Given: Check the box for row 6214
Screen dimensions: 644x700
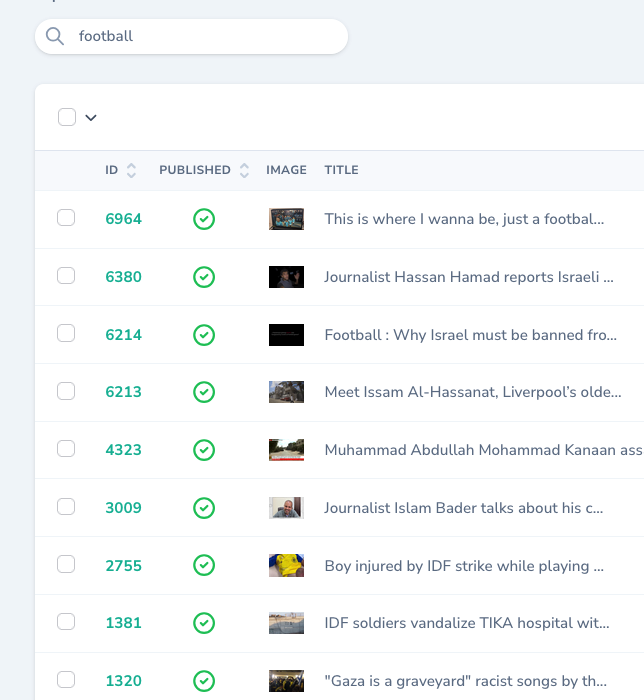Looking at the screenshot, I should 66,333.
